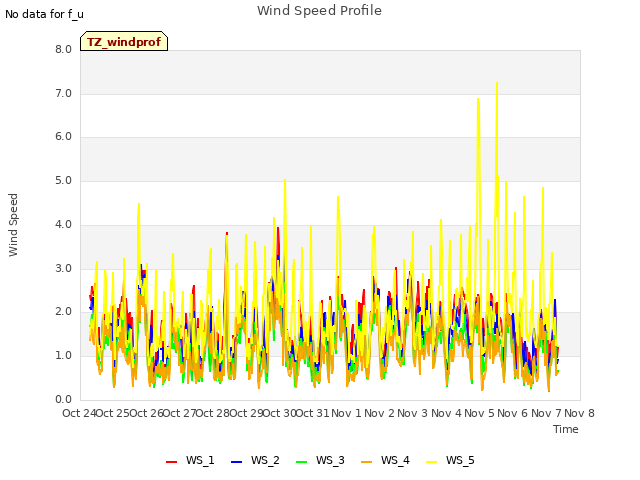Click the yellow WS_5 peak near 5.0 on Oct 30
This screenshot has height=480, width=640.
click(x=285, y=180)
